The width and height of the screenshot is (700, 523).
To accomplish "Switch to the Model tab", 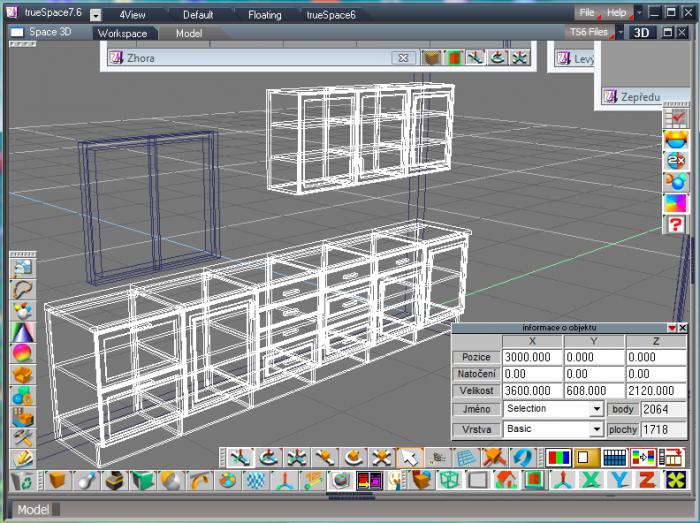I will (188, 33).
